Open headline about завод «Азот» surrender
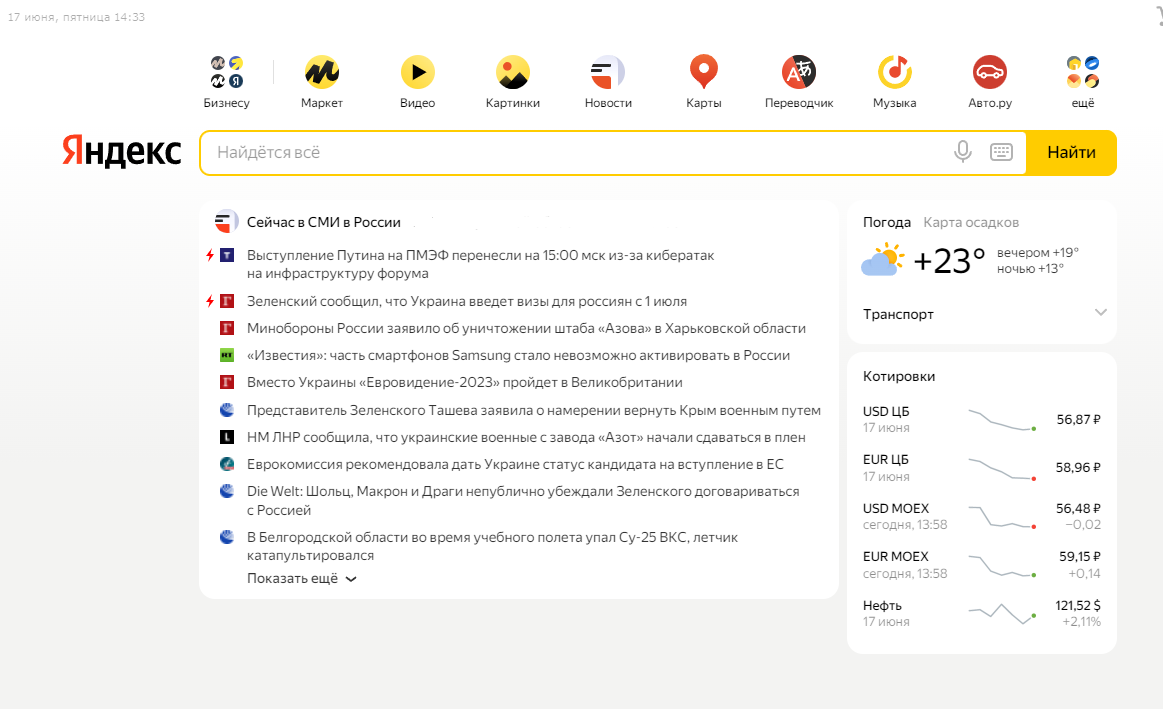Screen dimensions: 1163x709 tap(526, 437)
